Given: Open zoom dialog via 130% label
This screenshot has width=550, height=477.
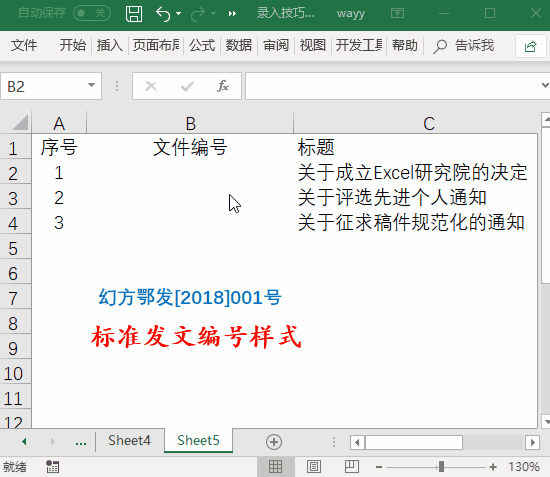Looking at the screenshot, I should pyautogui.click(x=524, y=467).
